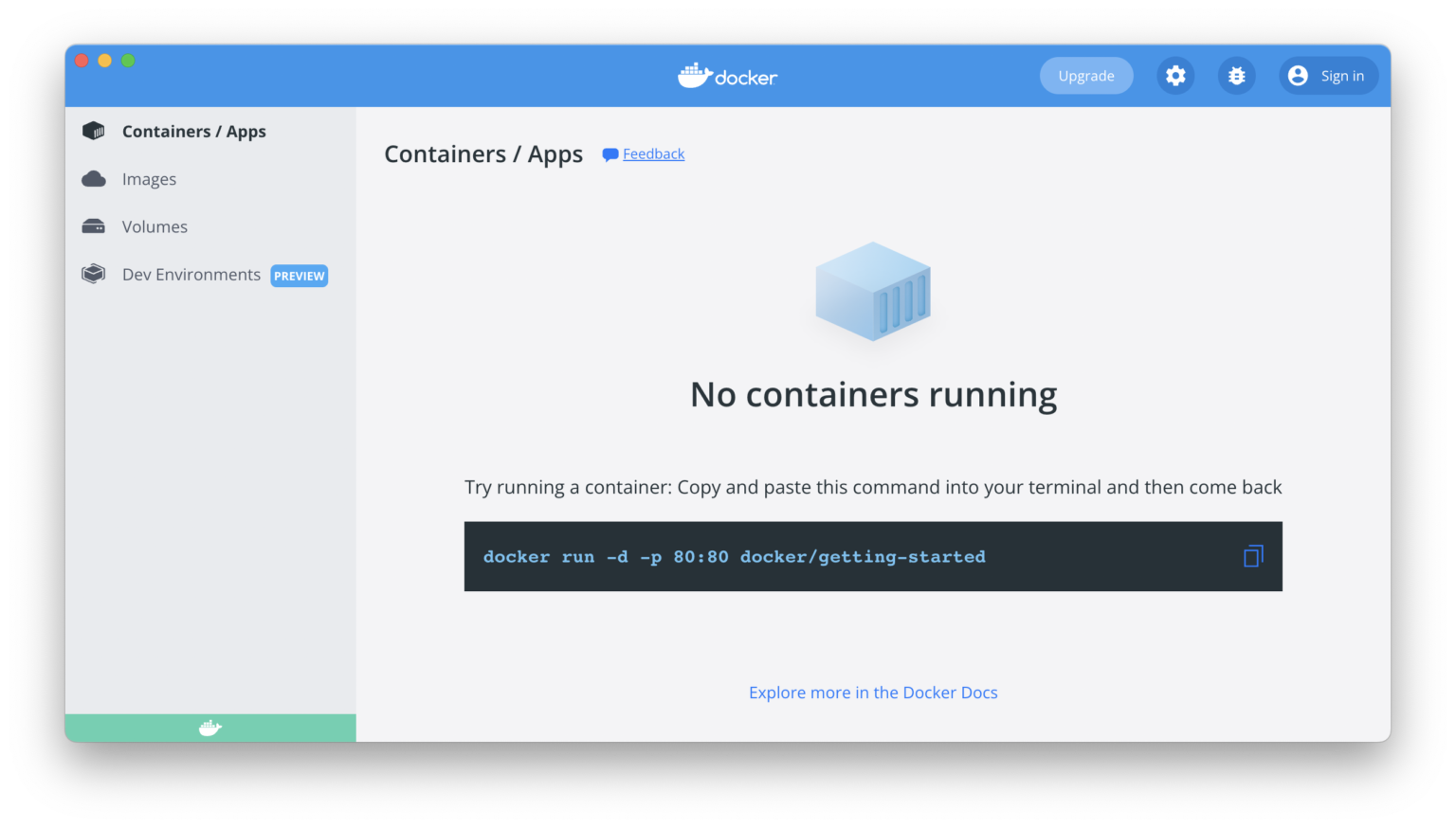1456x828 pixels.
Task: Copy the docker run command with the copy icon
Action: pyautogui.click(x=1252, y=556)
